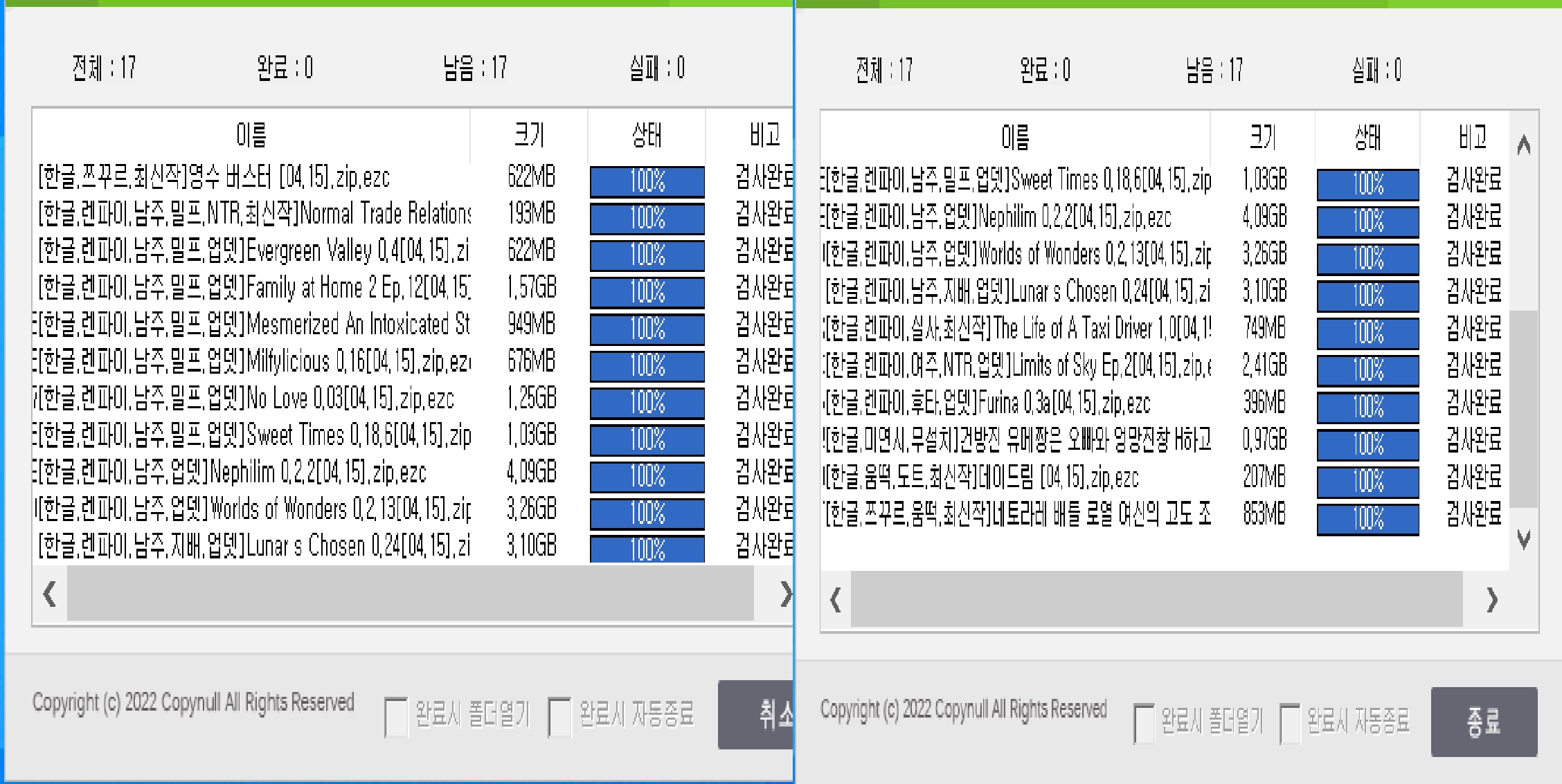Image resolution: width=1562 pixels, height=784 pixels.
Task: Sort by 이름 column header in left window
Action: pos(251,135)
